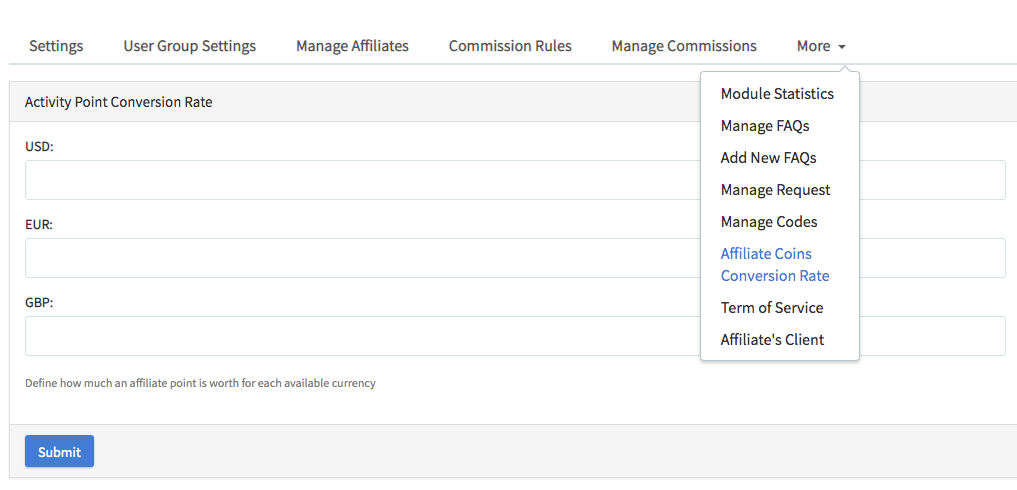Open the Settings tab
Viewport: 1017px width, 490px height.
[56, 46]
